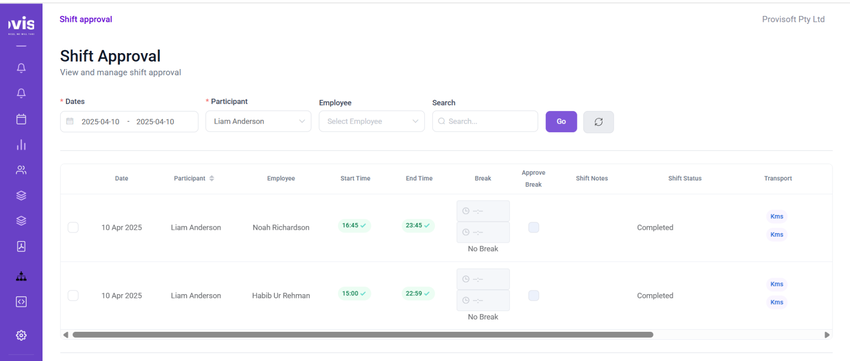Viewport: 850px width, 361px height.
Task: Enable Approve Break for Noah Richardson's shift
Action: pyautogui.click(x=533, y=228)
